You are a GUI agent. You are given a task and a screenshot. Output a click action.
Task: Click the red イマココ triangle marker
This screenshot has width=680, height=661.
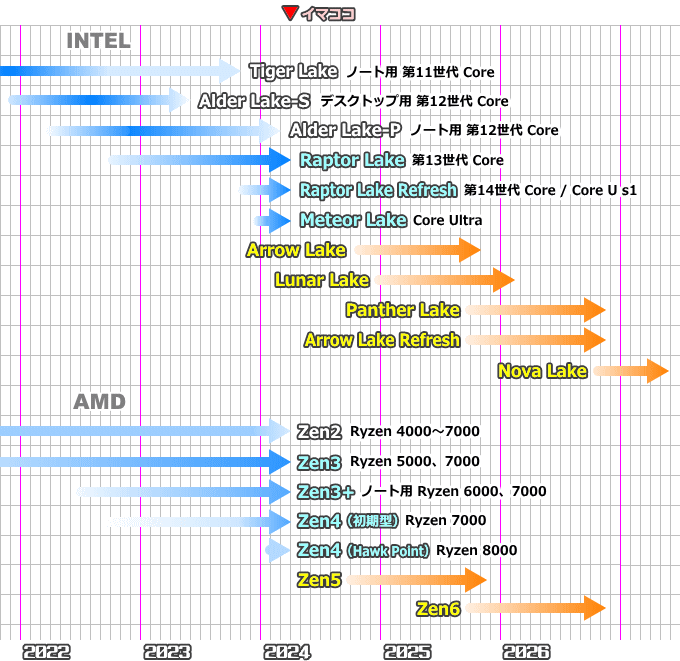pos(290,13)
